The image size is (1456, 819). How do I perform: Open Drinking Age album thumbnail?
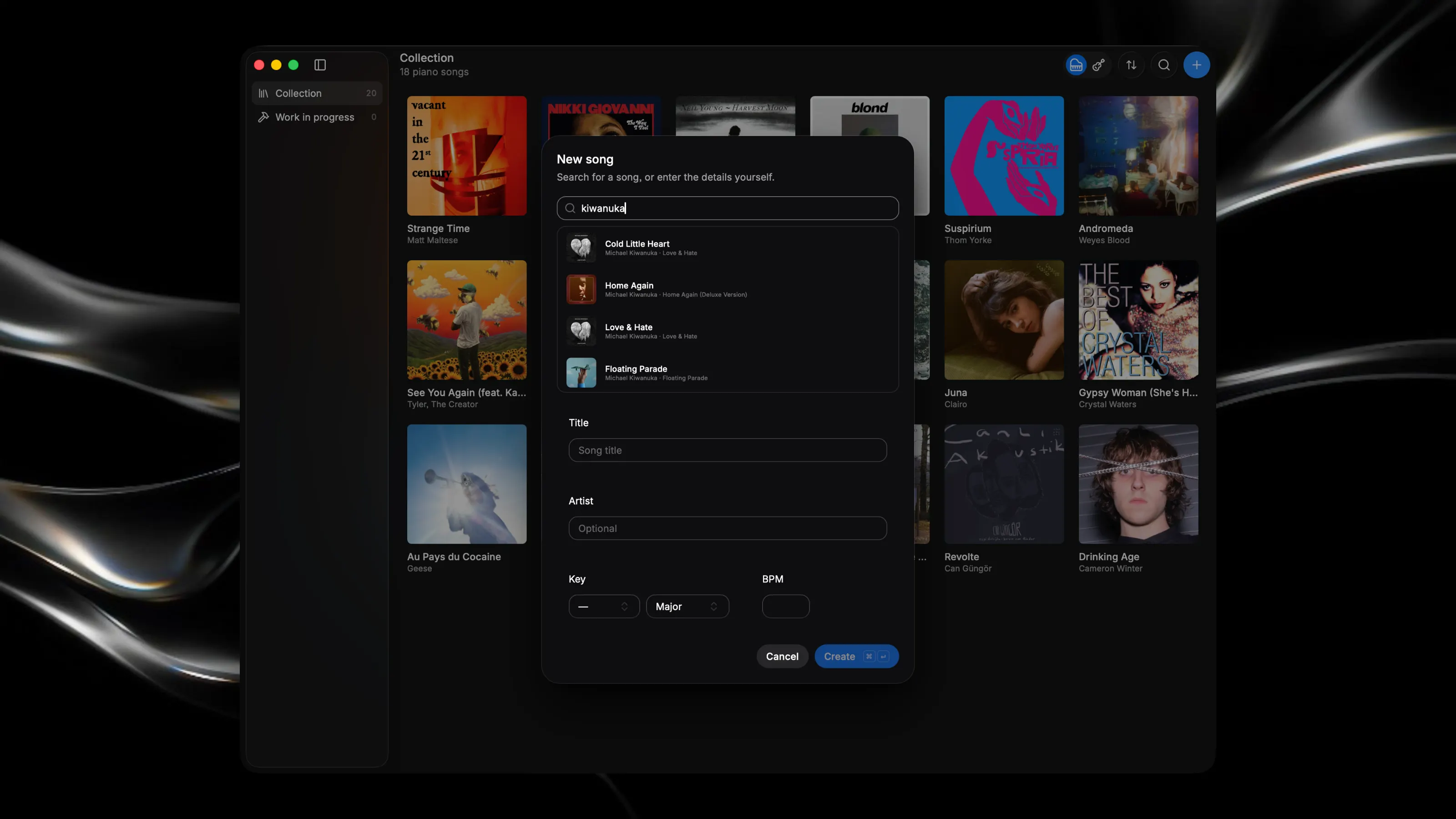[1138, 484]
